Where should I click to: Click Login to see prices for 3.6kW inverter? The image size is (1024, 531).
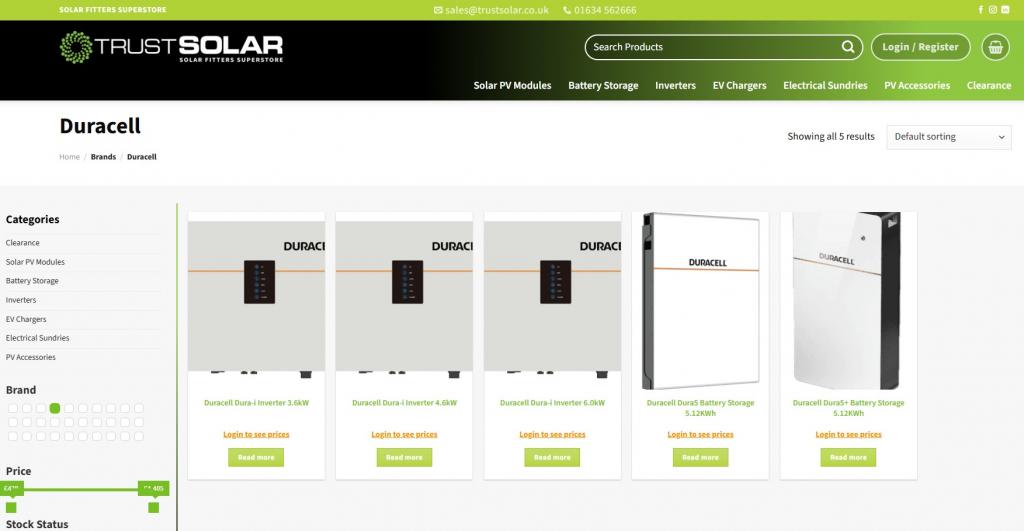256,434
